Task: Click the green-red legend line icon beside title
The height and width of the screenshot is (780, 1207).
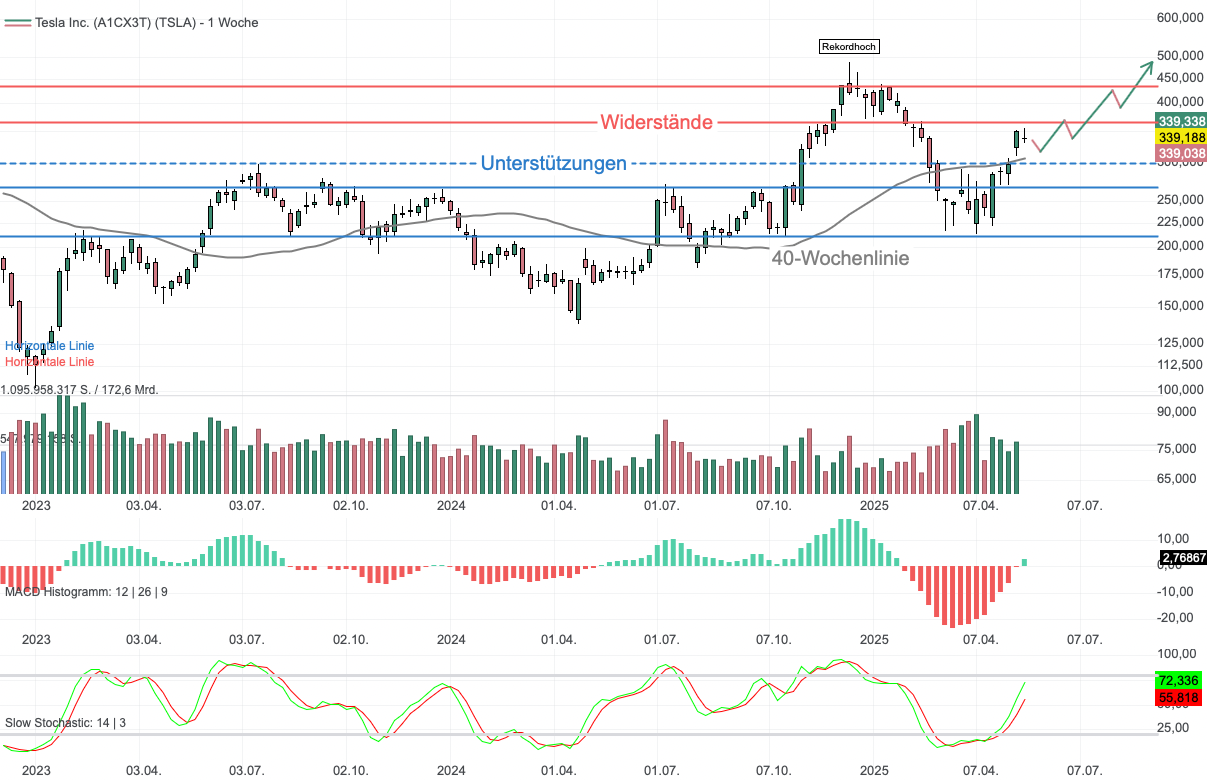Action: click(17, 22)
